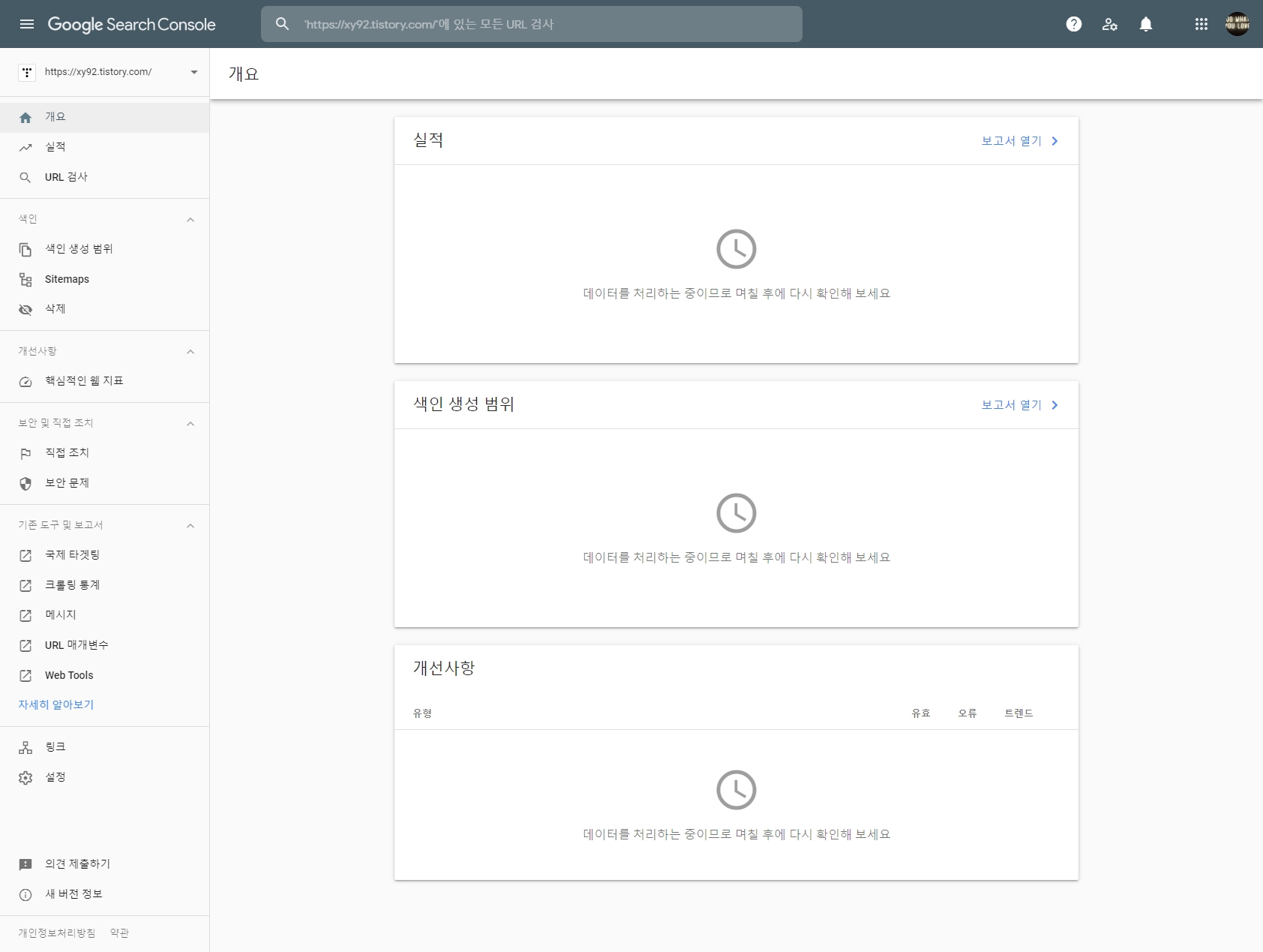Click Google Search Console logo
Screen dimensions: 1263x952
[131, 24]
